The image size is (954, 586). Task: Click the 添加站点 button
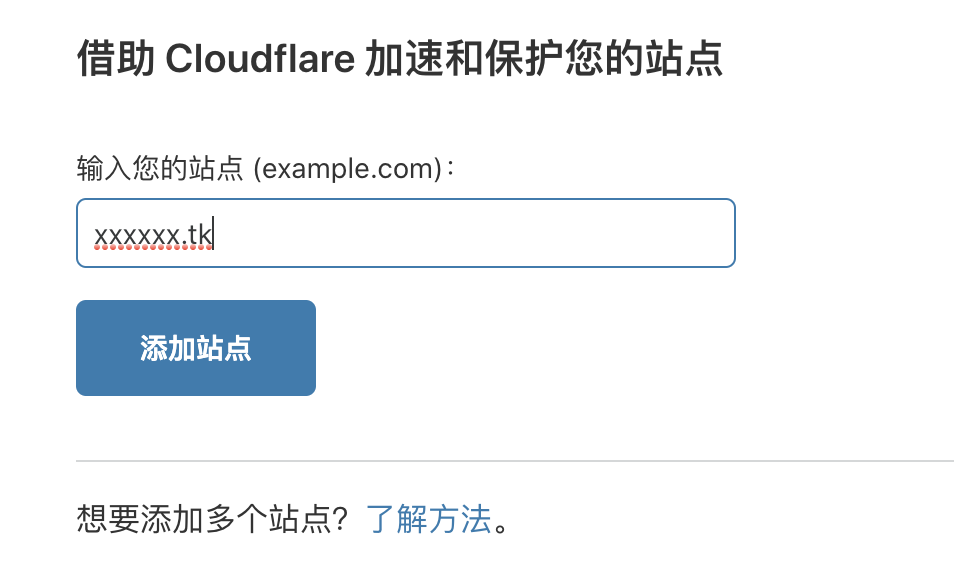click(195, 348)
